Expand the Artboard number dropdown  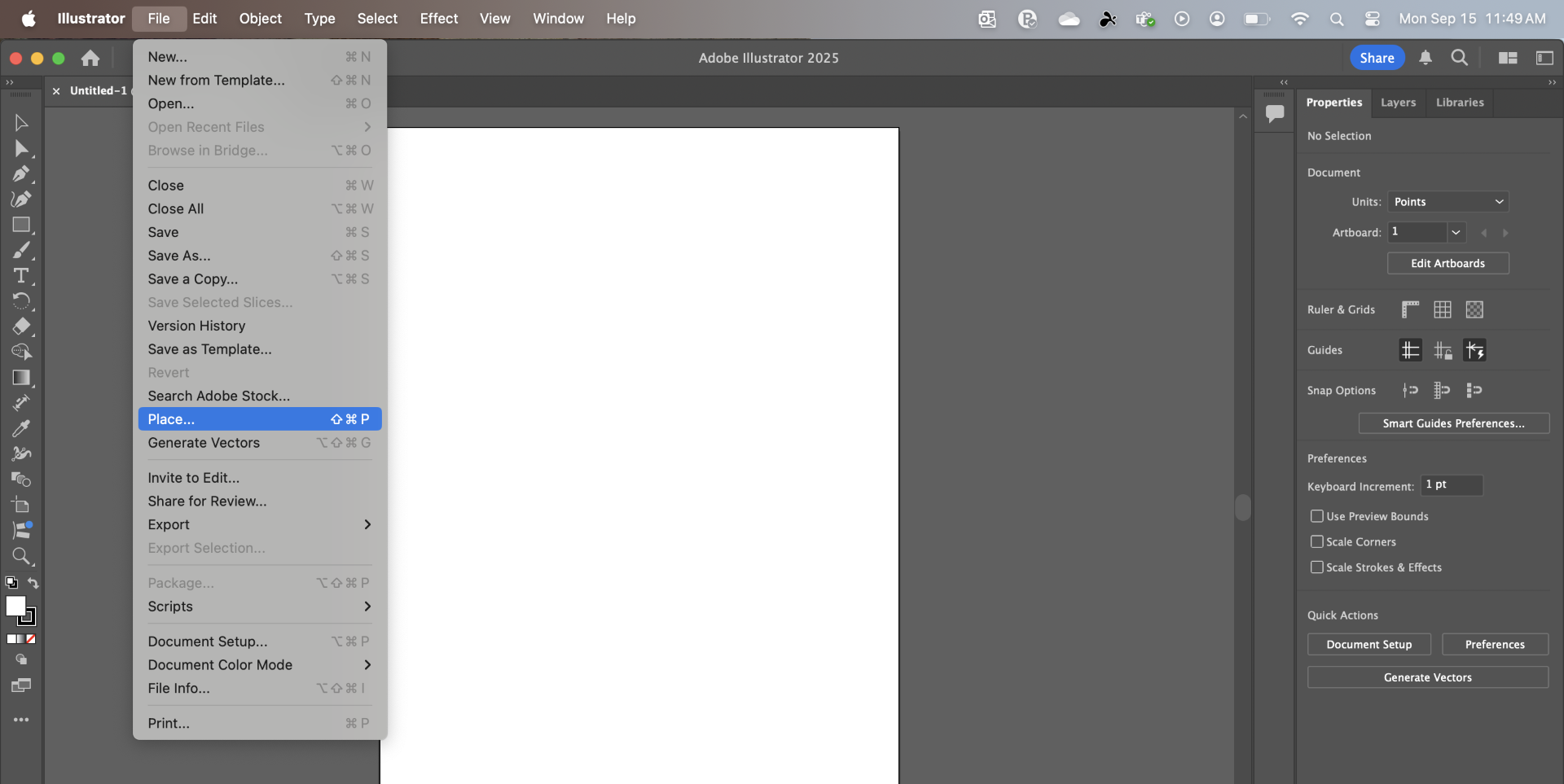(1456, 232)
